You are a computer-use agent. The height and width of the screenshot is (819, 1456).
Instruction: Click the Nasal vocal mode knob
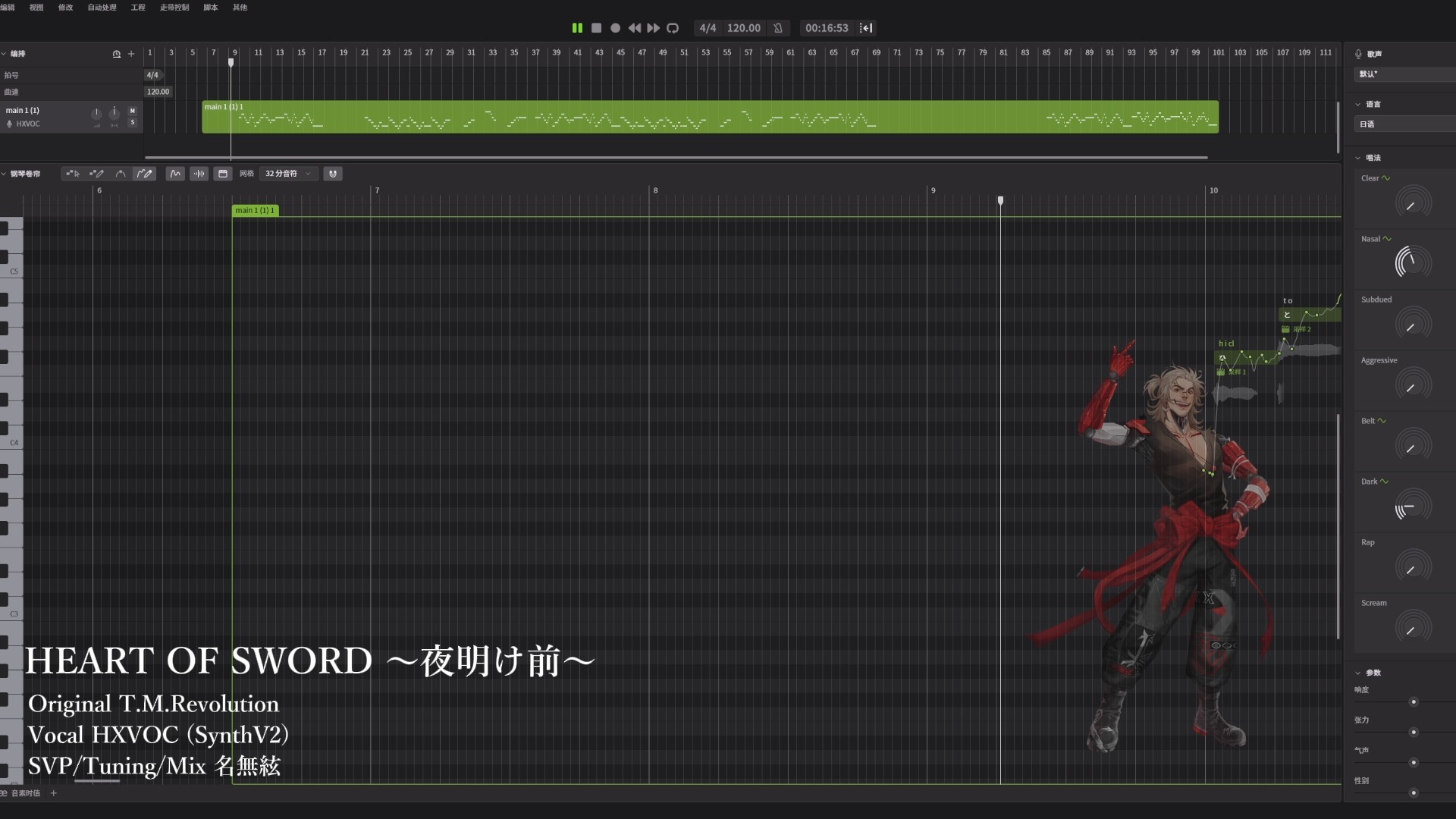[1413, 263]
